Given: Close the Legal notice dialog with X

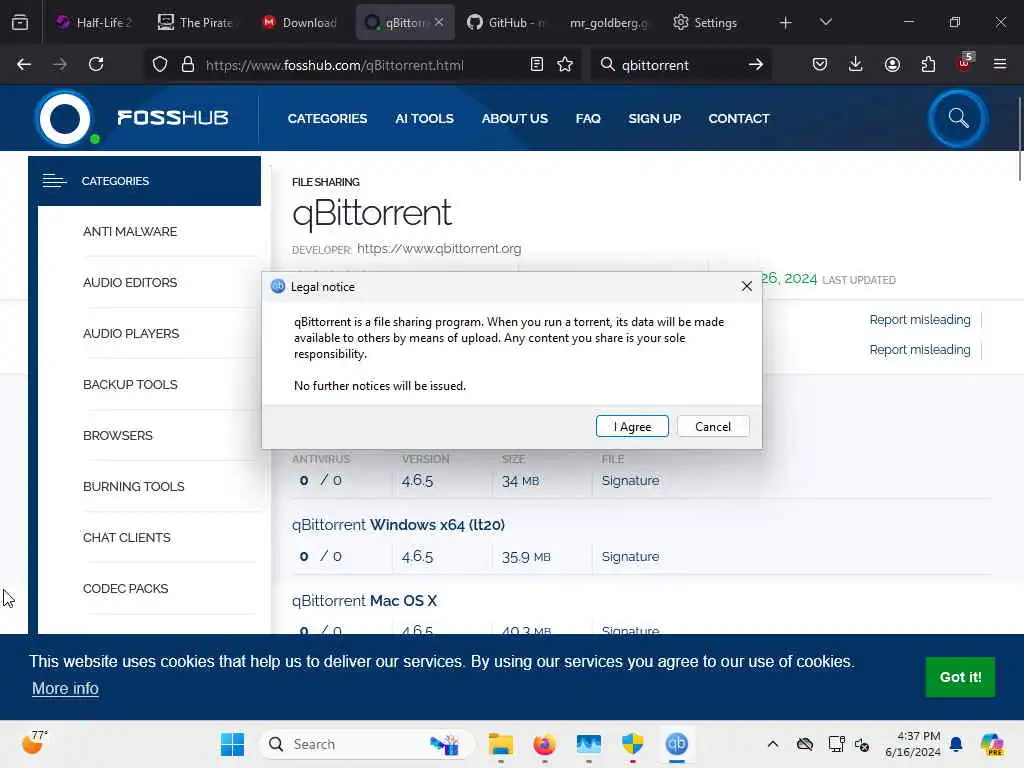Looking at the screenshot, I should pyautogui.click(x=746, y=286).
